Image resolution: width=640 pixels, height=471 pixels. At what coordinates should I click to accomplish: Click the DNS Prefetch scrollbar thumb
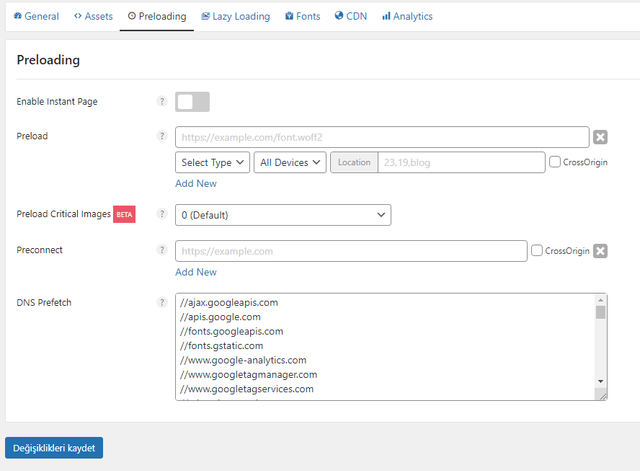600,312
